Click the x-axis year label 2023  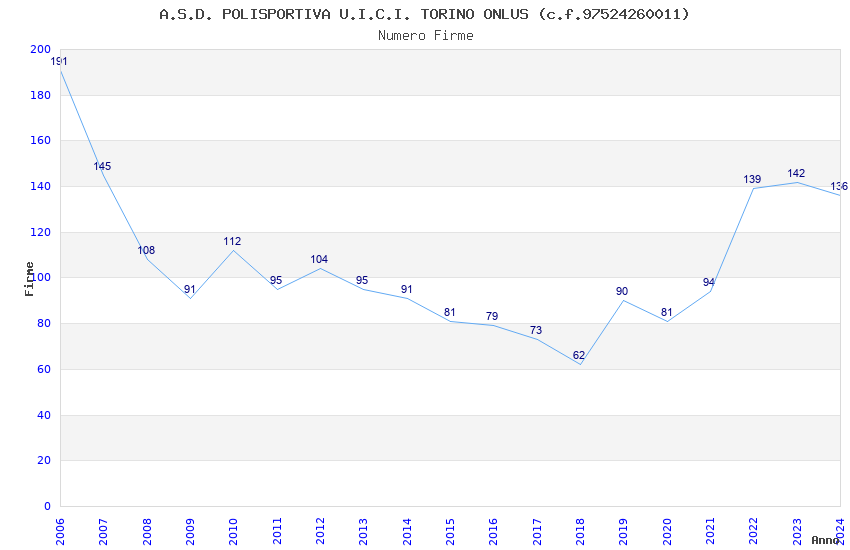(797, 532)
